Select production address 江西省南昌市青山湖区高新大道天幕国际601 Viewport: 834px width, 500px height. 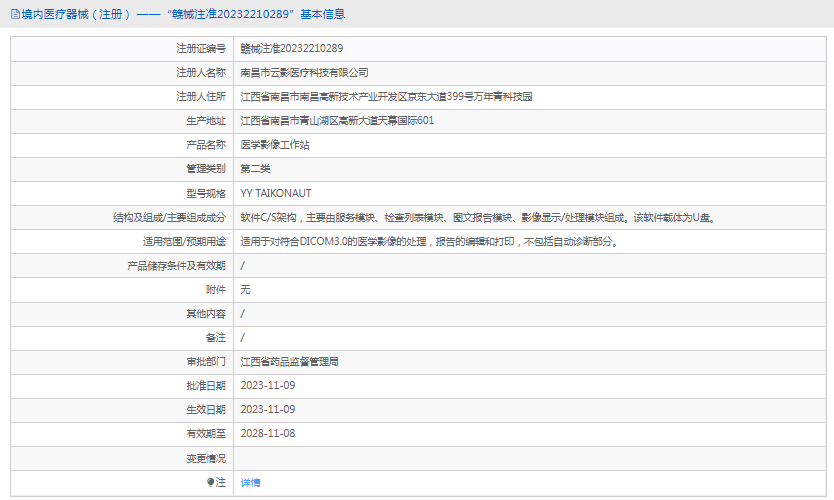pos(337,121)
